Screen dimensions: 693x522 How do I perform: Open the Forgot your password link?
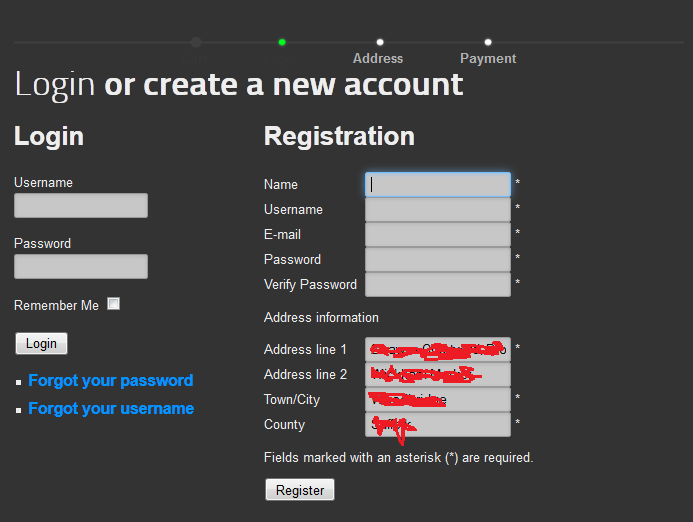(x=110, y=380)
